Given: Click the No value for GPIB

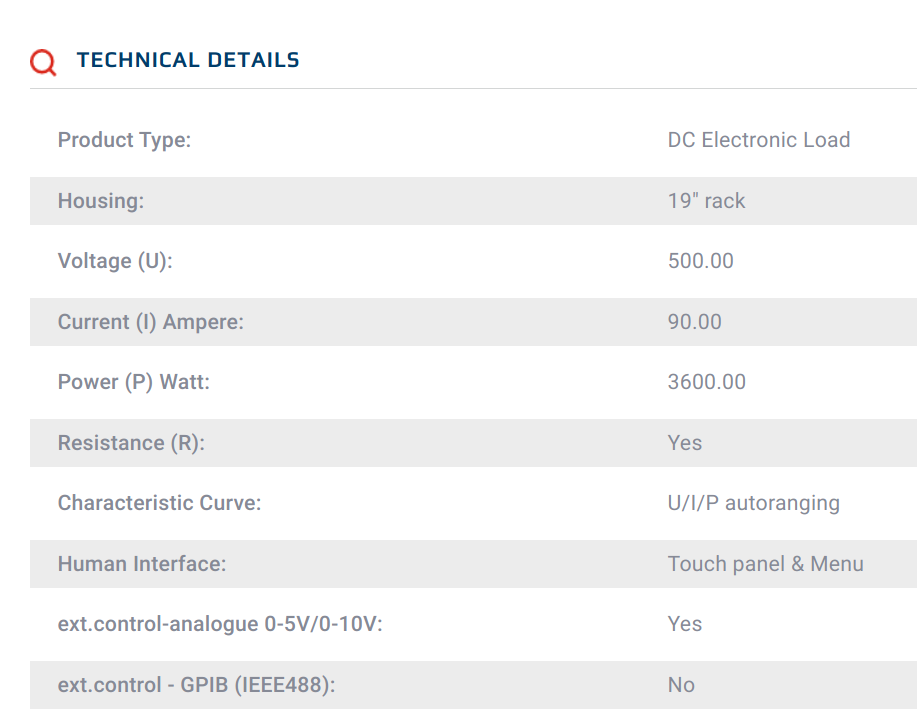Looking at the screenshot, I should [681, 685].
